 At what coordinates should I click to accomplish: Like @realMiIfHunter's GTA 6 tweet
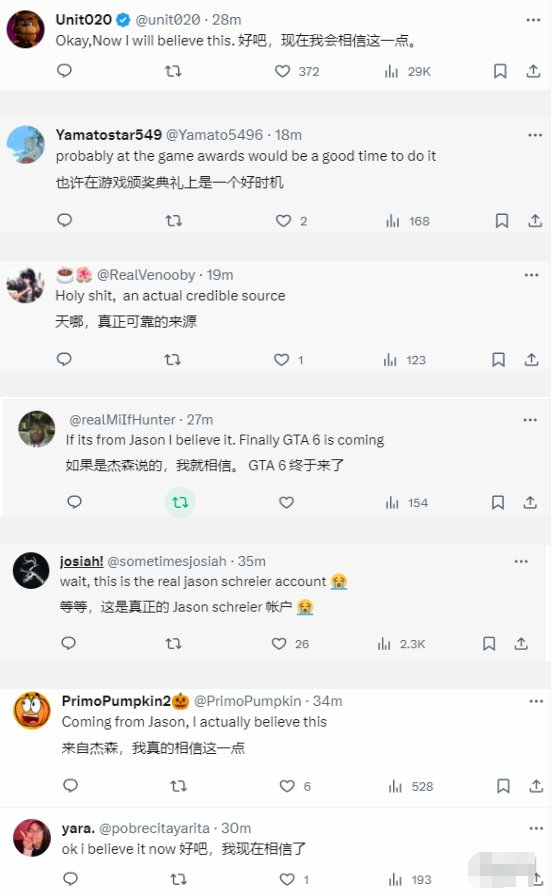(x=286, y=502)
